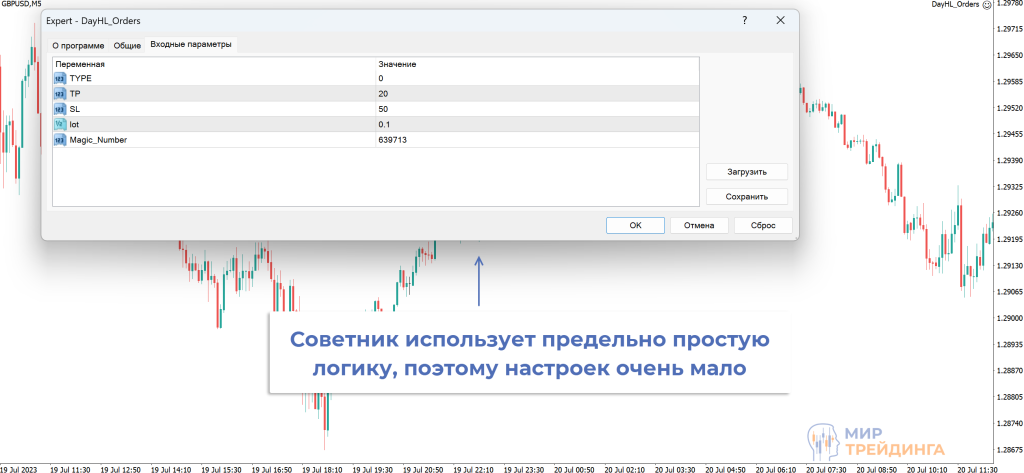This screenshot has width=1024, height=473.
Task: Open the Общие tab
Action: pos(127,45)
